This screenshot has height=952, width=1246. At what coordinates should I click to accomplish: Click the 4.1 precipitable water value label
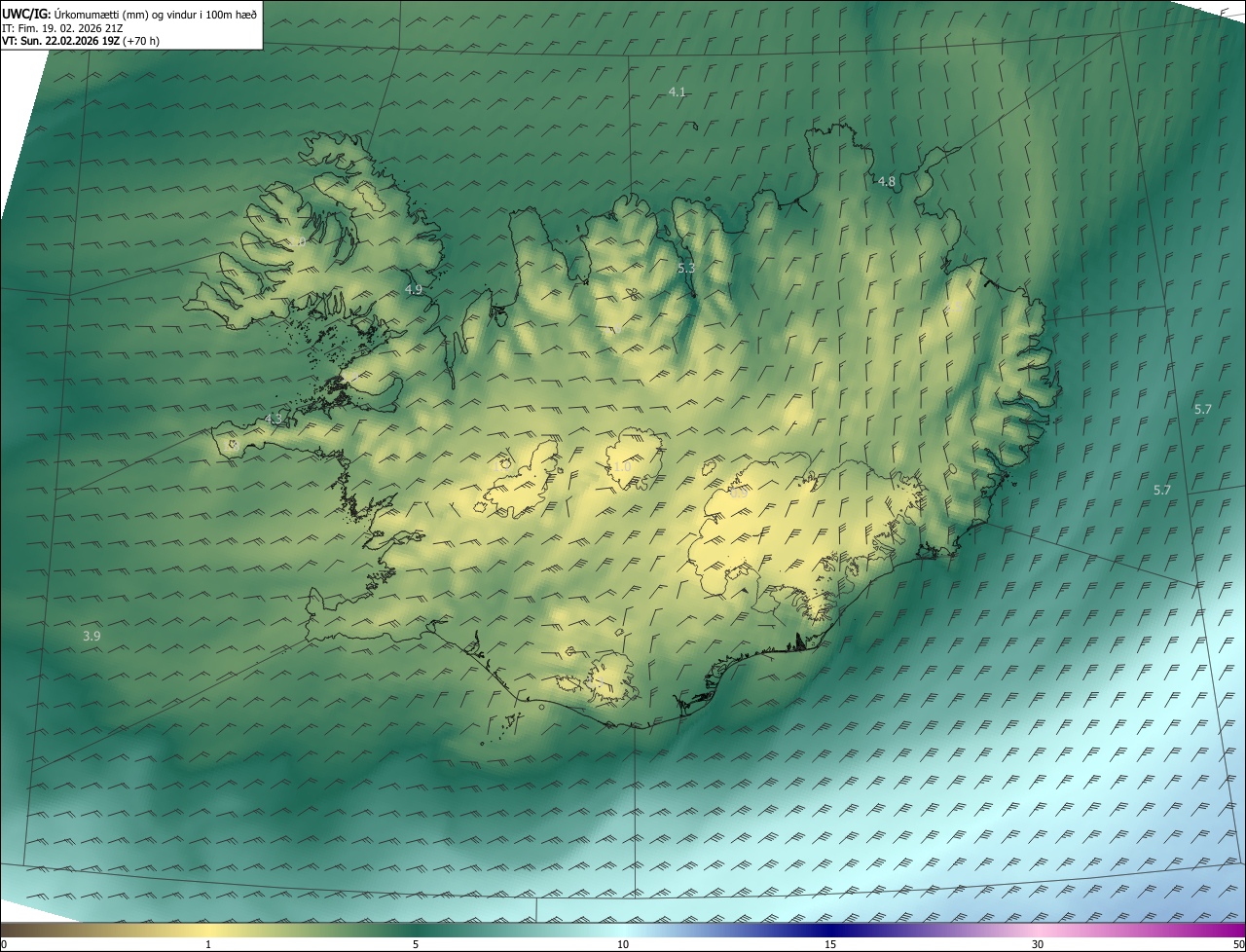click(678, 92)
